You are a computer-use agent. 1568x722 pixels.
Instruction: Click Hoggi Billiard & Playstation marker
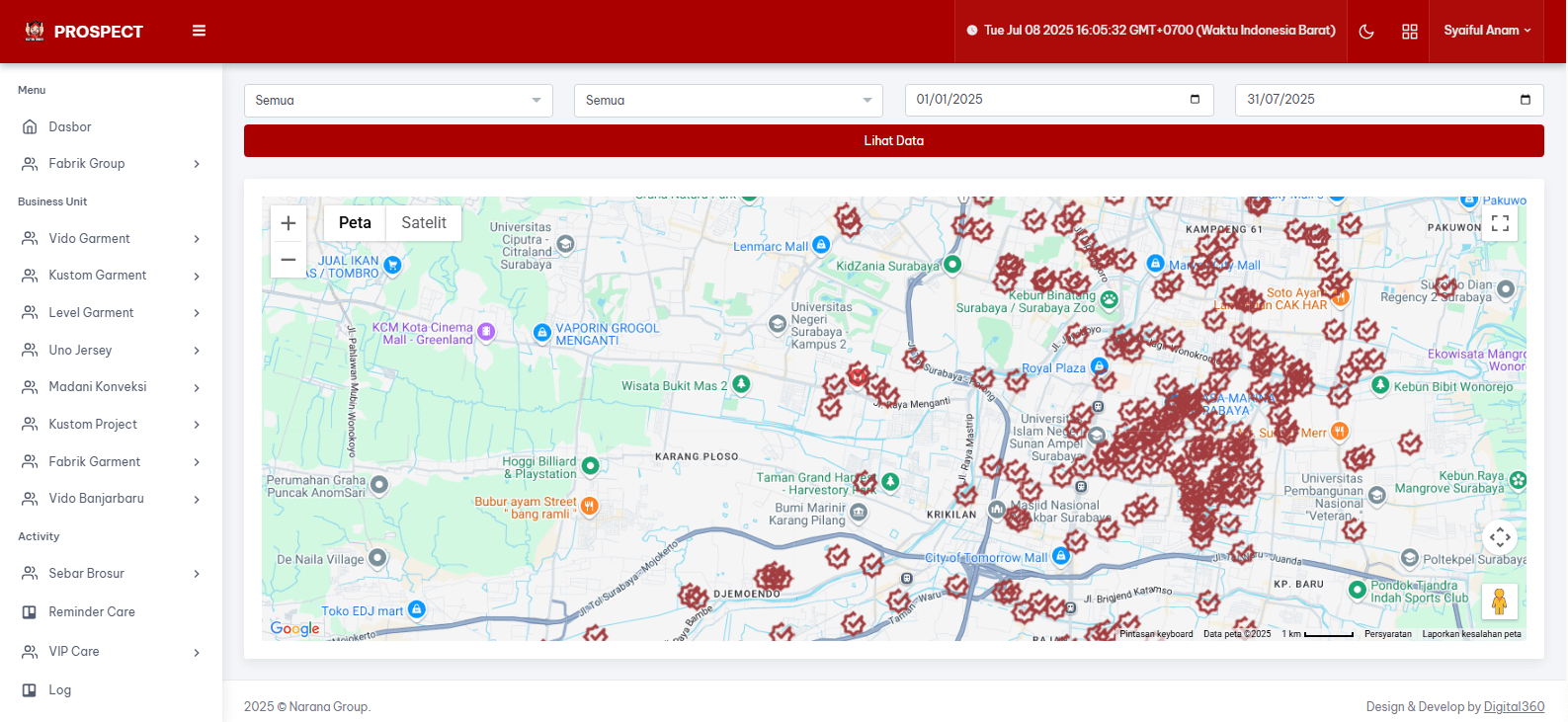click(x=591, y=465)
